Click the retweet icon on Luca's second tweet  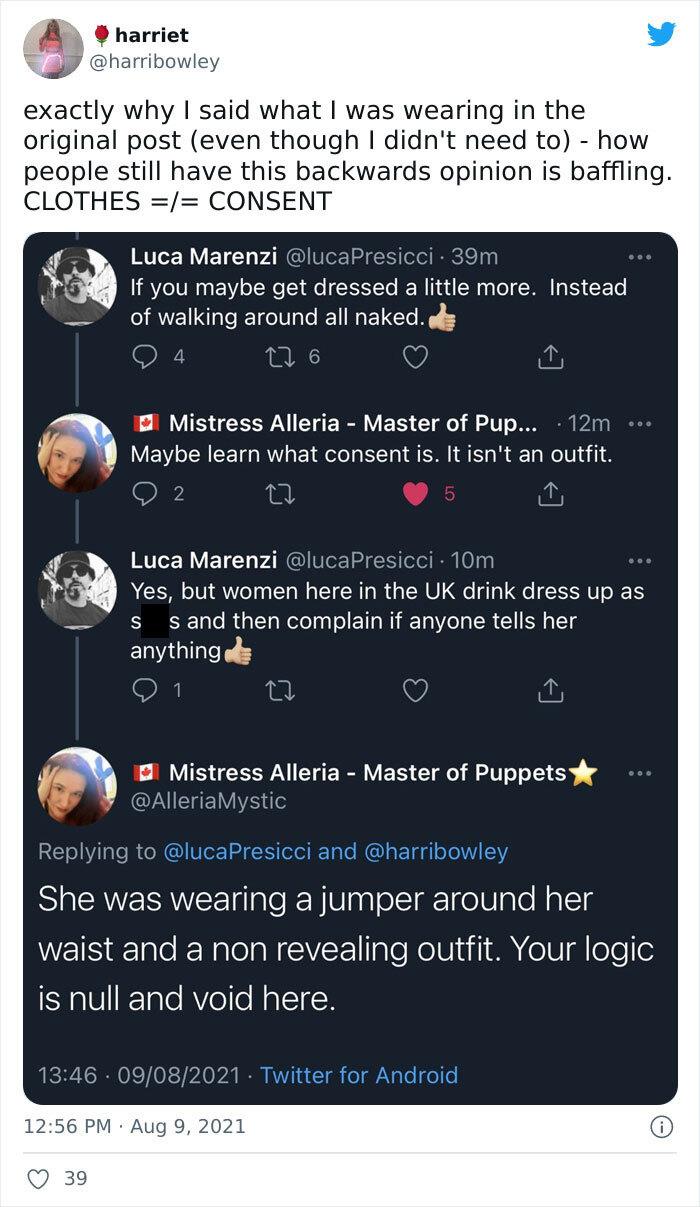(281, 688)
